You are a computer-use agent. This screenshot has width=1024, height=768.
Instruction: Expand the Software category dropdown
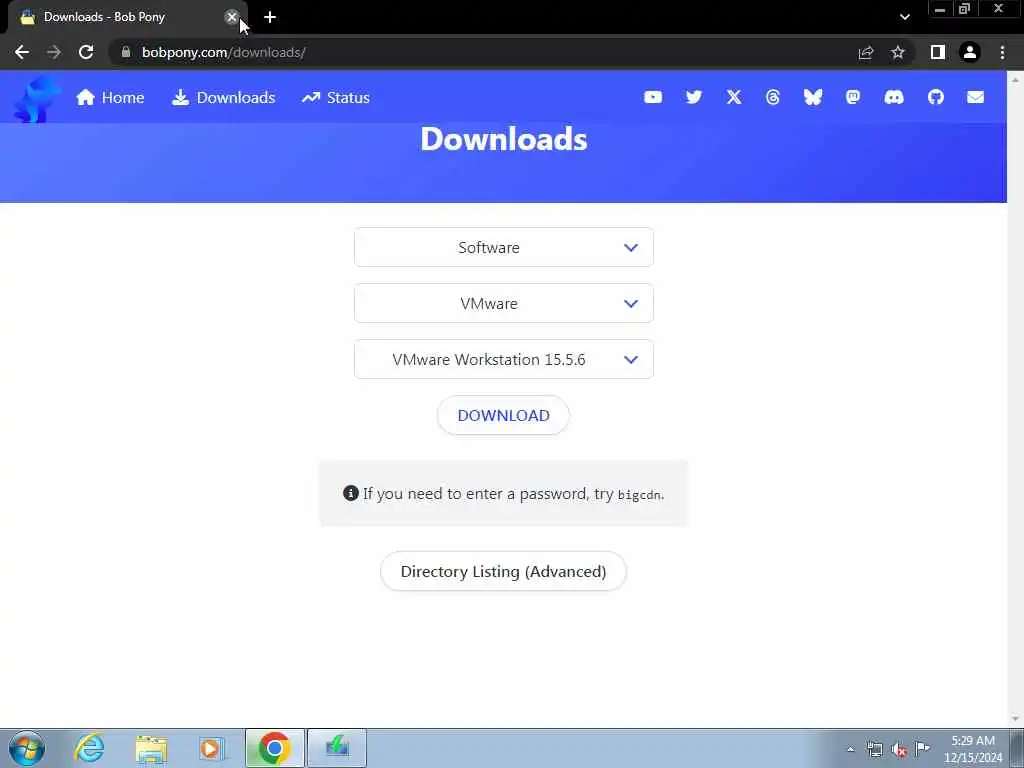click(504, 248)
